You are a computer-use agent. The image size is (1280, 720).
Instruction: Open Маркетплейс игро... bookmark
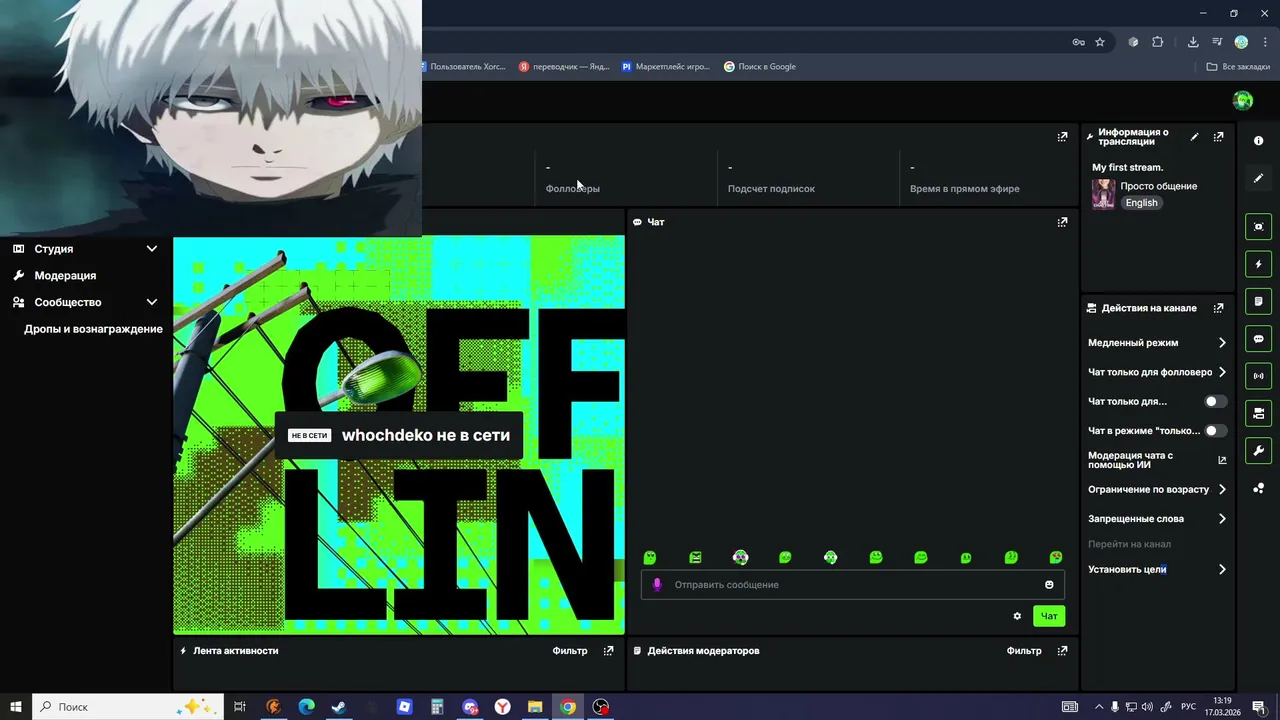[665, 67]
